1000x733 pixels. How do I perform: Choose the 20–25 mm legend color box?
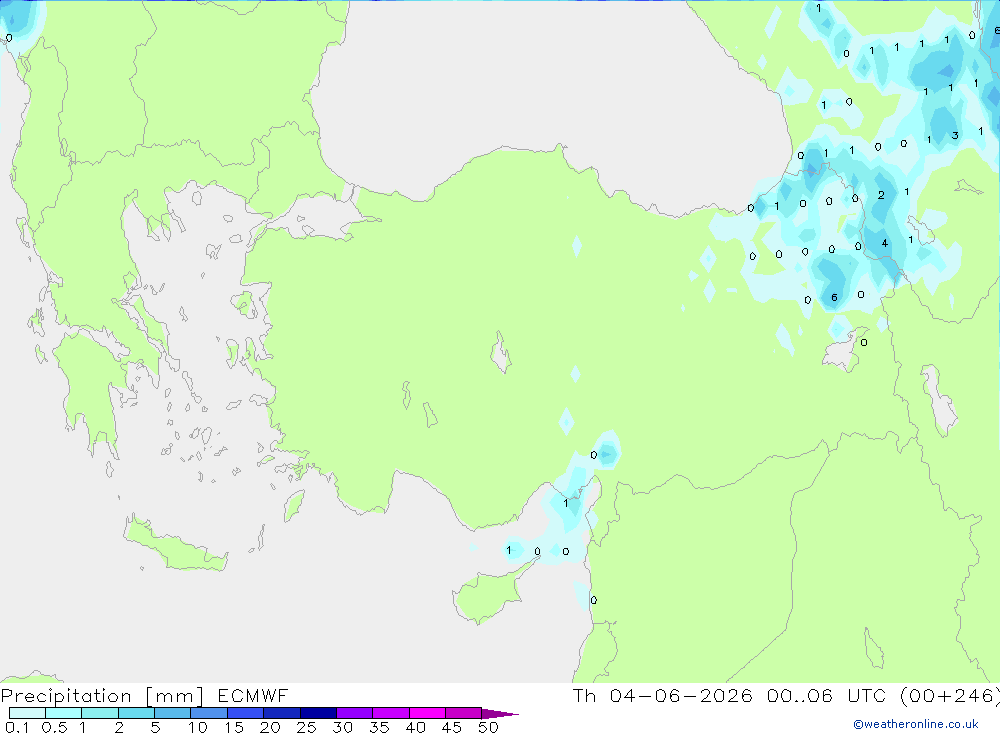(282, 713)
